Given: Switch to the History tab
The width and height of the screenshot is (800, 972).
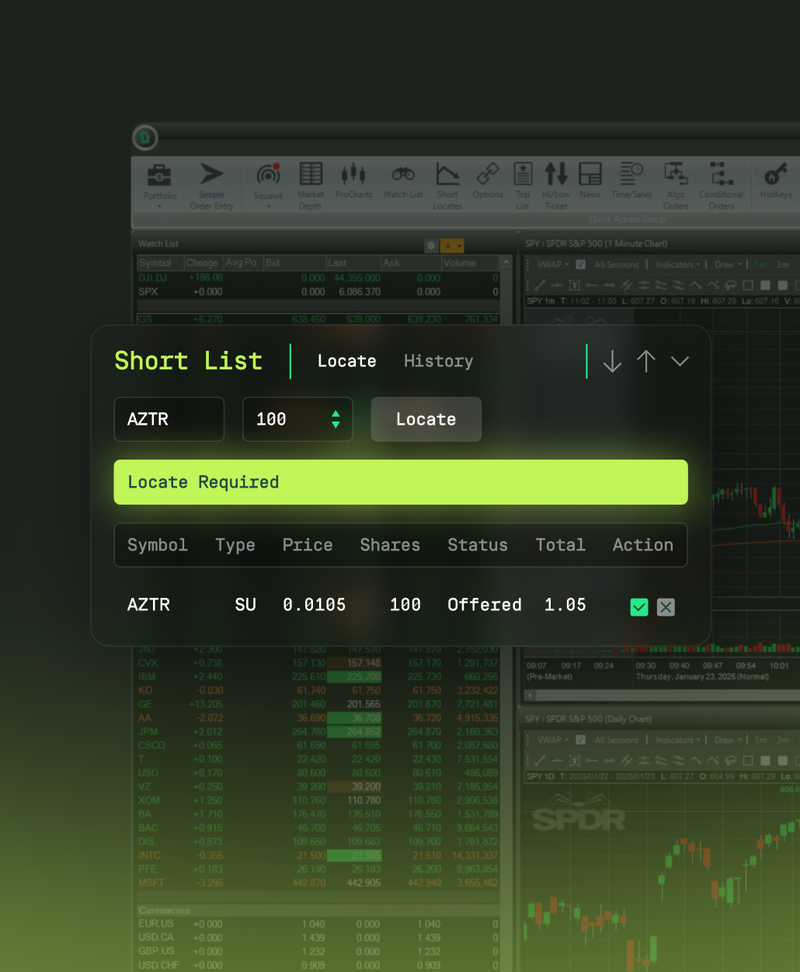Looking at the screenshot, I should click(438, 361).
